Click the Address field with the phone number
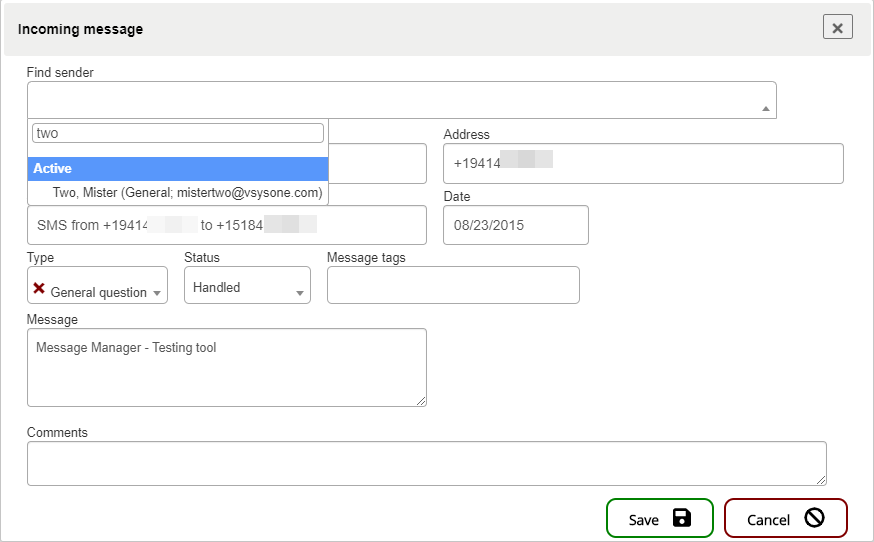874x542 pixels. [x=642, y=163]
